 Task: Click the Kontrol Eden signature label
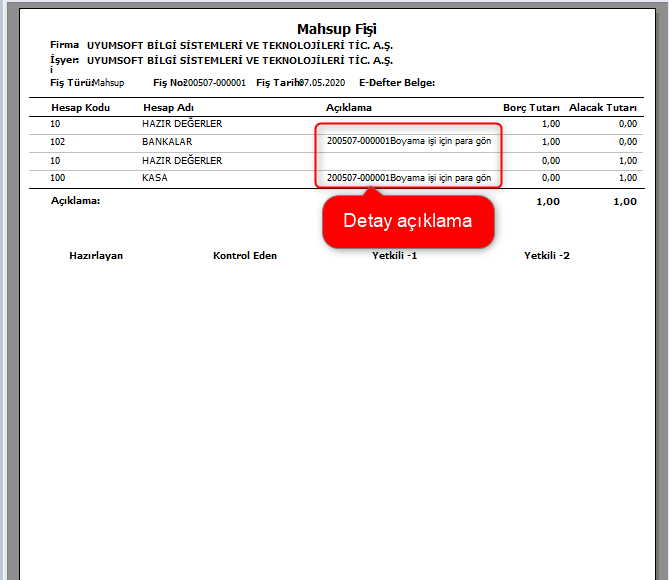coord(245,256)
